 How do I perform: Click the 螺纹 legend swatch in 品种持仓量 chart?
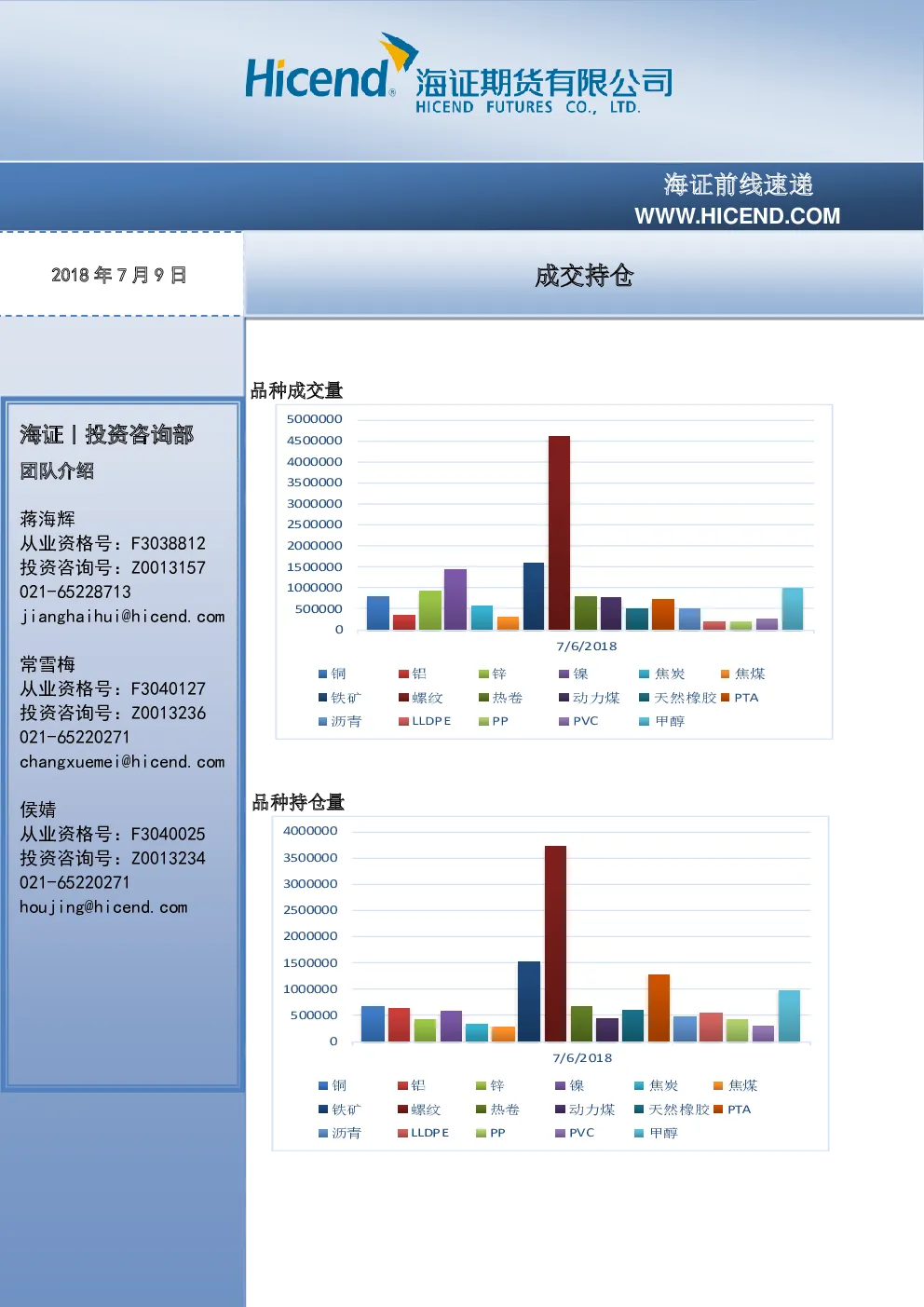click(402, 1110)
